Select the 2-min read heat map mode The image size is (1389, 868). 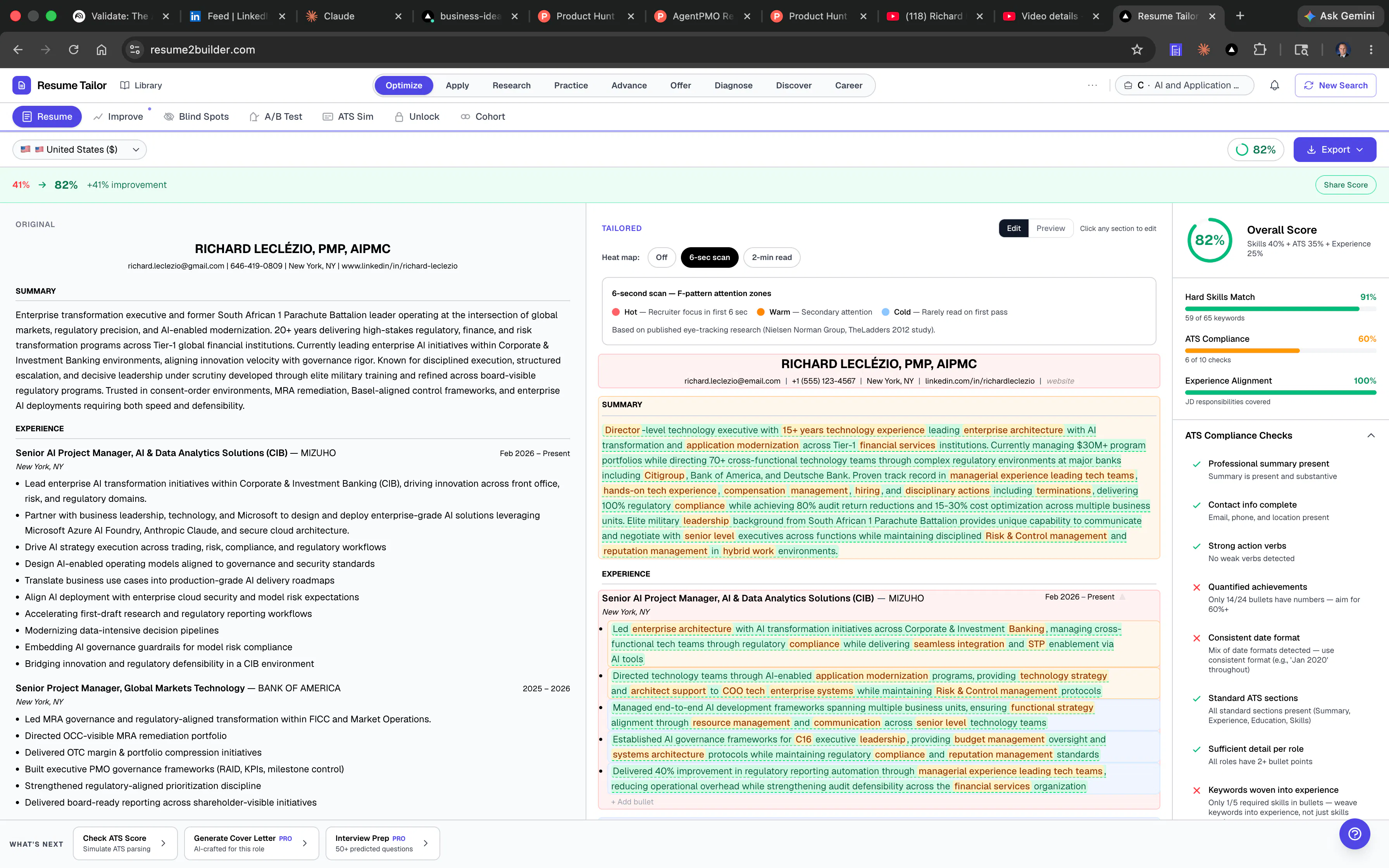click(771, 257)
